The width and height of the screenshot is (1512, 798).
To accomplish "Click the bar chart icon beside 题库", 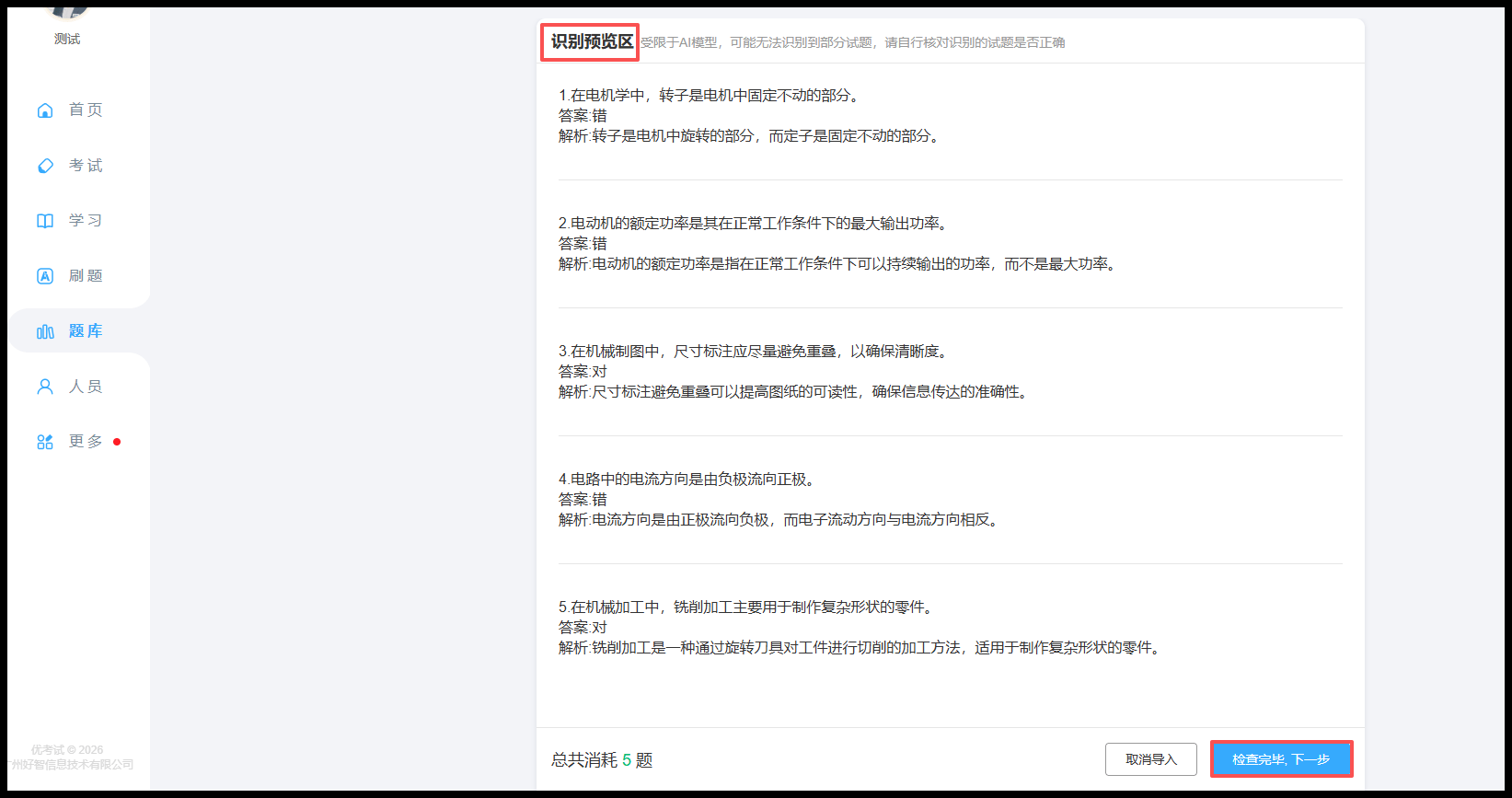I will pos(45,331).
